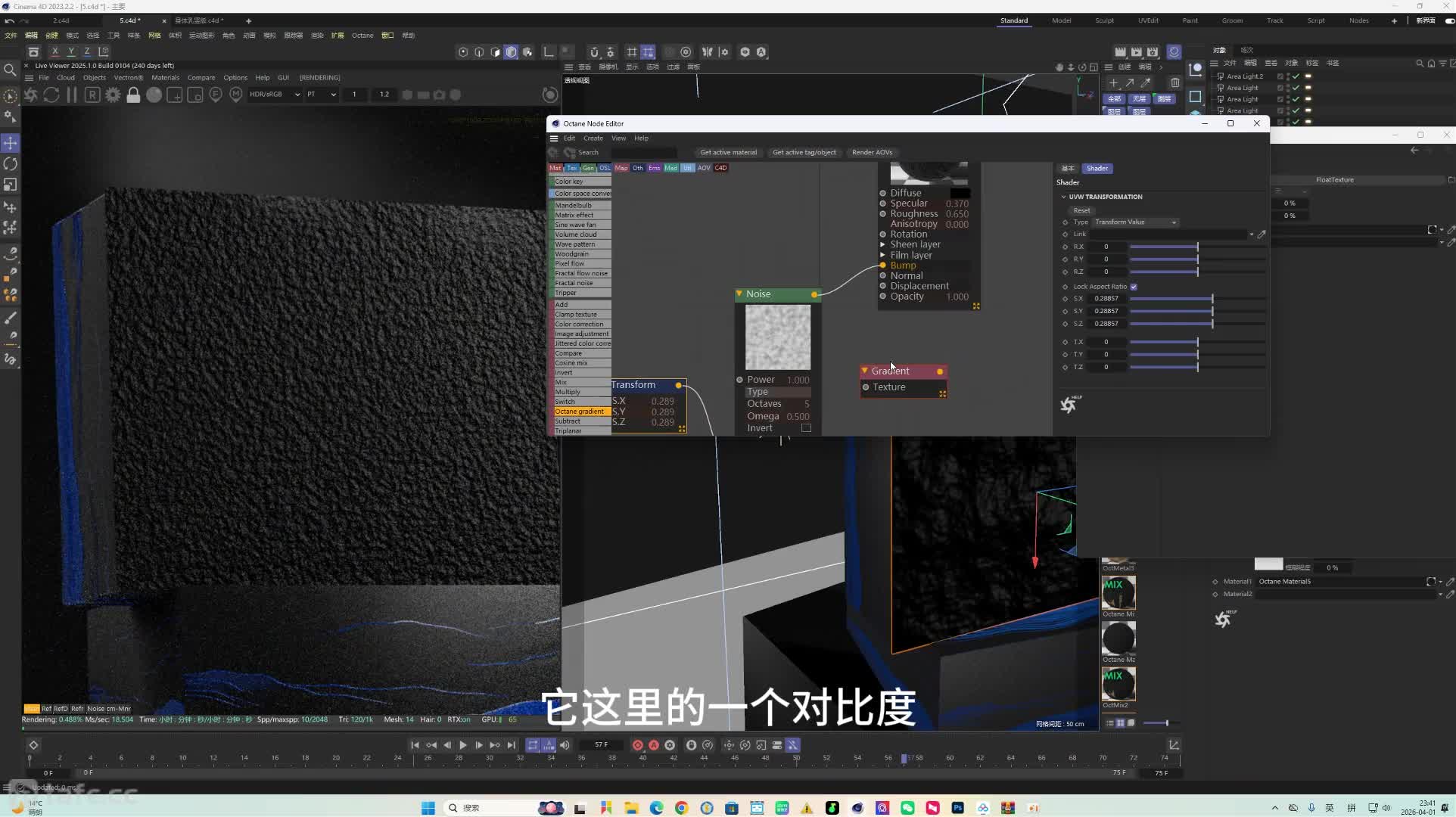
Task: Click the Reset button under UVW Transformation
Action: (1081, 210)
